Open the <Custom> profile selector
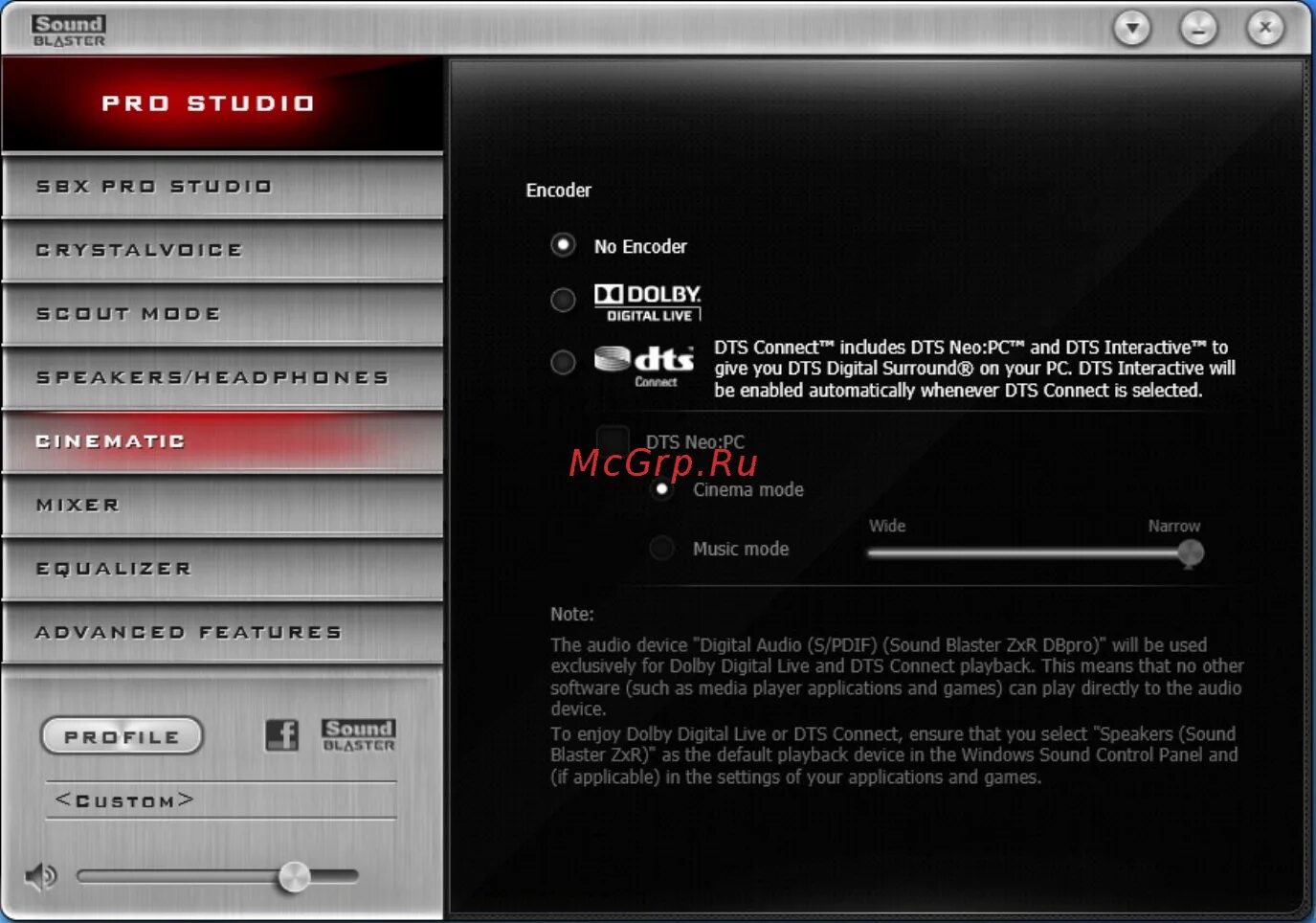The height and width of the screenshot is (923, 1316). point(221,799)
